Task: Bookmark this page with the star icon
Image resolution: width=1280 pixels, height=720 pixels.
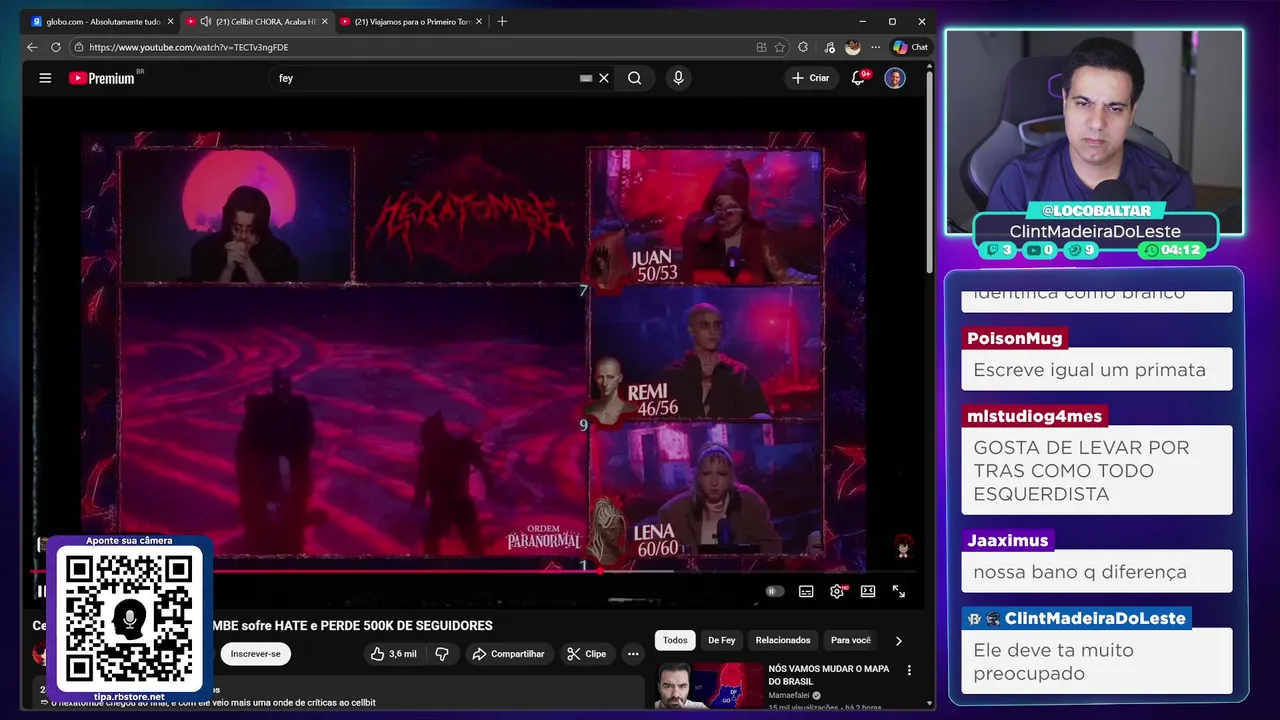Action: [x=779, y=47]
